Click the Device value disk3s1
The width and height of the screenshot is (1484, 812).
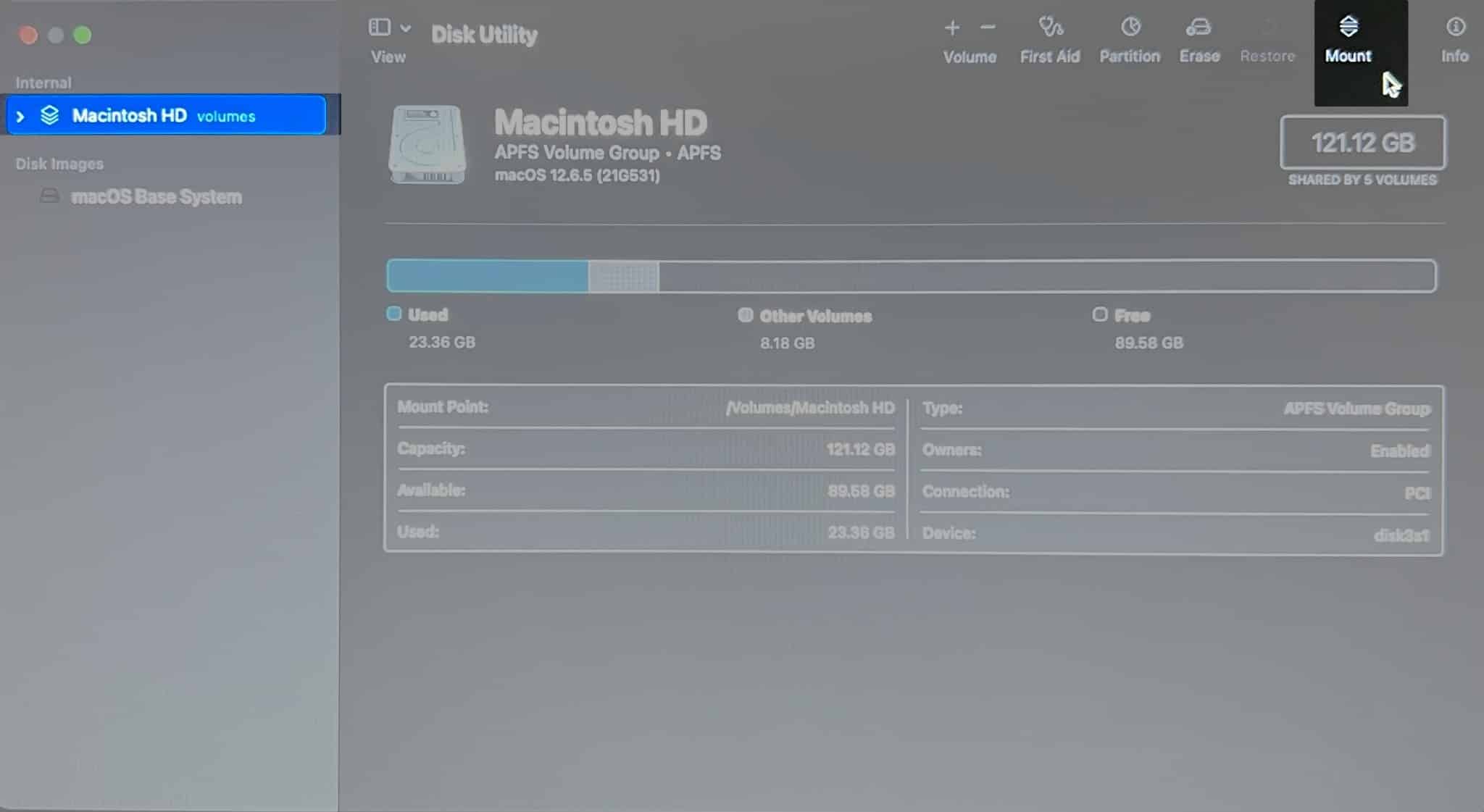(1401, 535)
